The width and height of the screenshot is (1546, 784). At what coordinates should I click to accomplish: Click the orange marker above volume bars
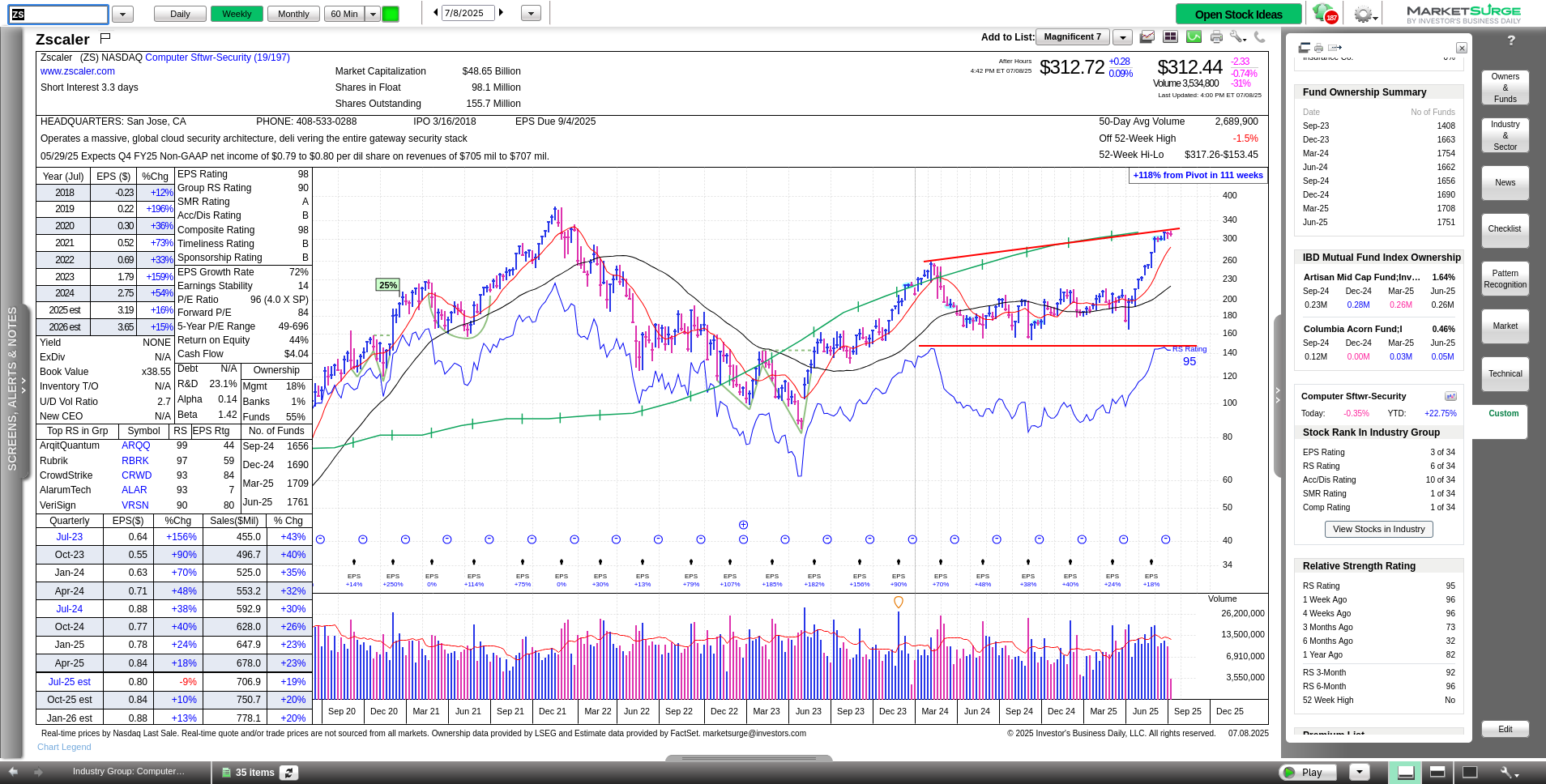899,602
